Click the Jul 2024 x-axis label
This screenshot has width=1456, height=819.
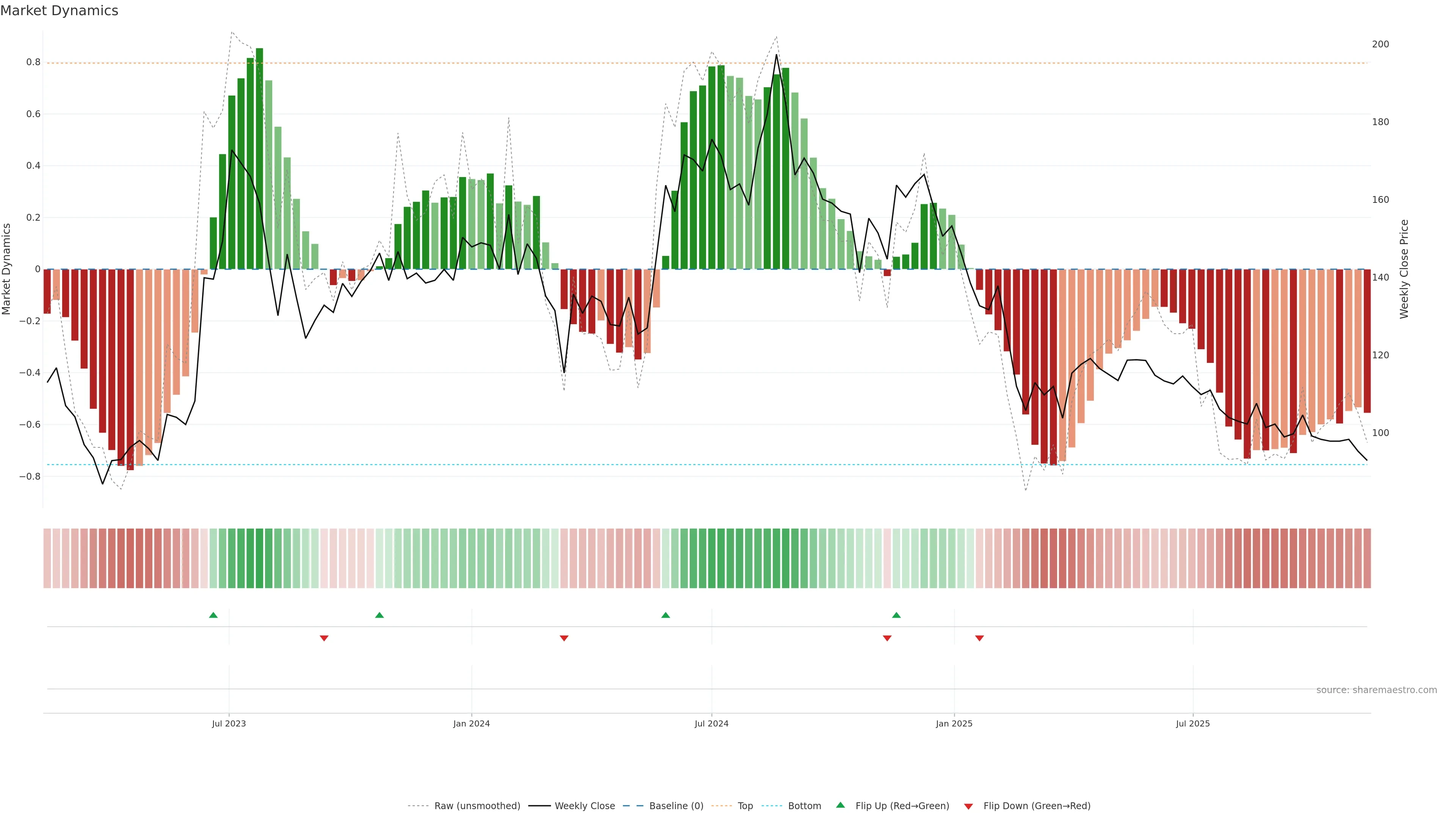point(711,723)
